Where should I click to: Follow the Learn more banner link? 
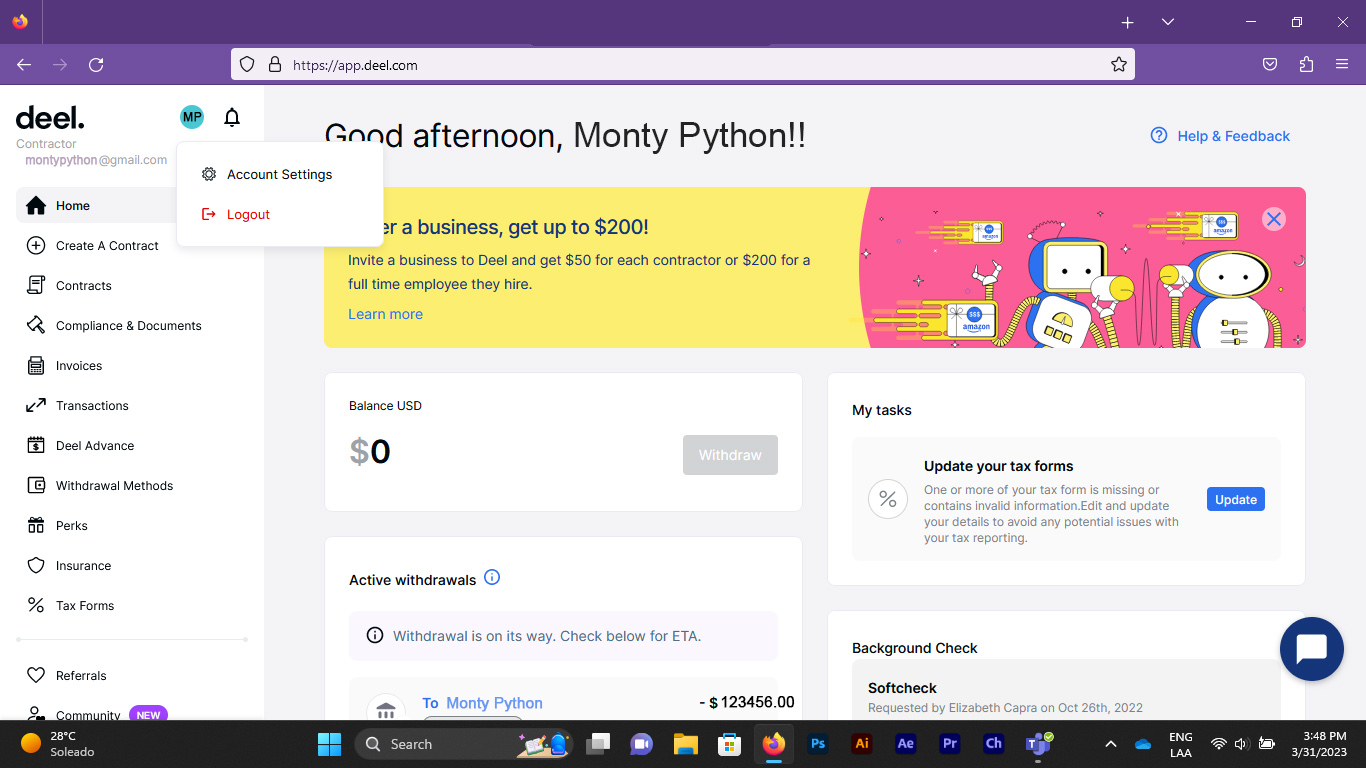pos(385,314)
